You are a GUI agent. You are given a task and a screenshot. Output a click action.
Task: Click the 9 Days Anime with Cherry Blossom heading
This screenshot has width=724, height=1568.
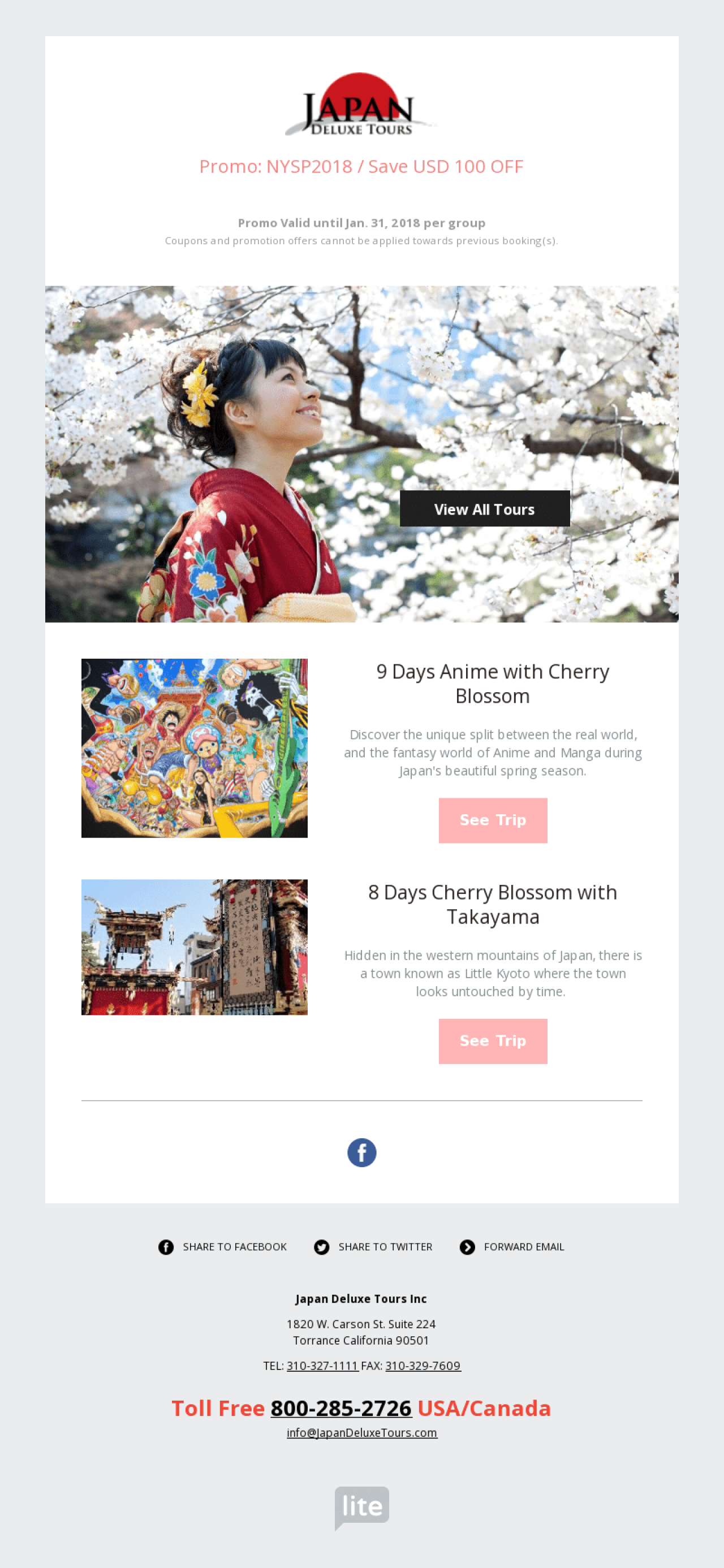pos(493,683)
